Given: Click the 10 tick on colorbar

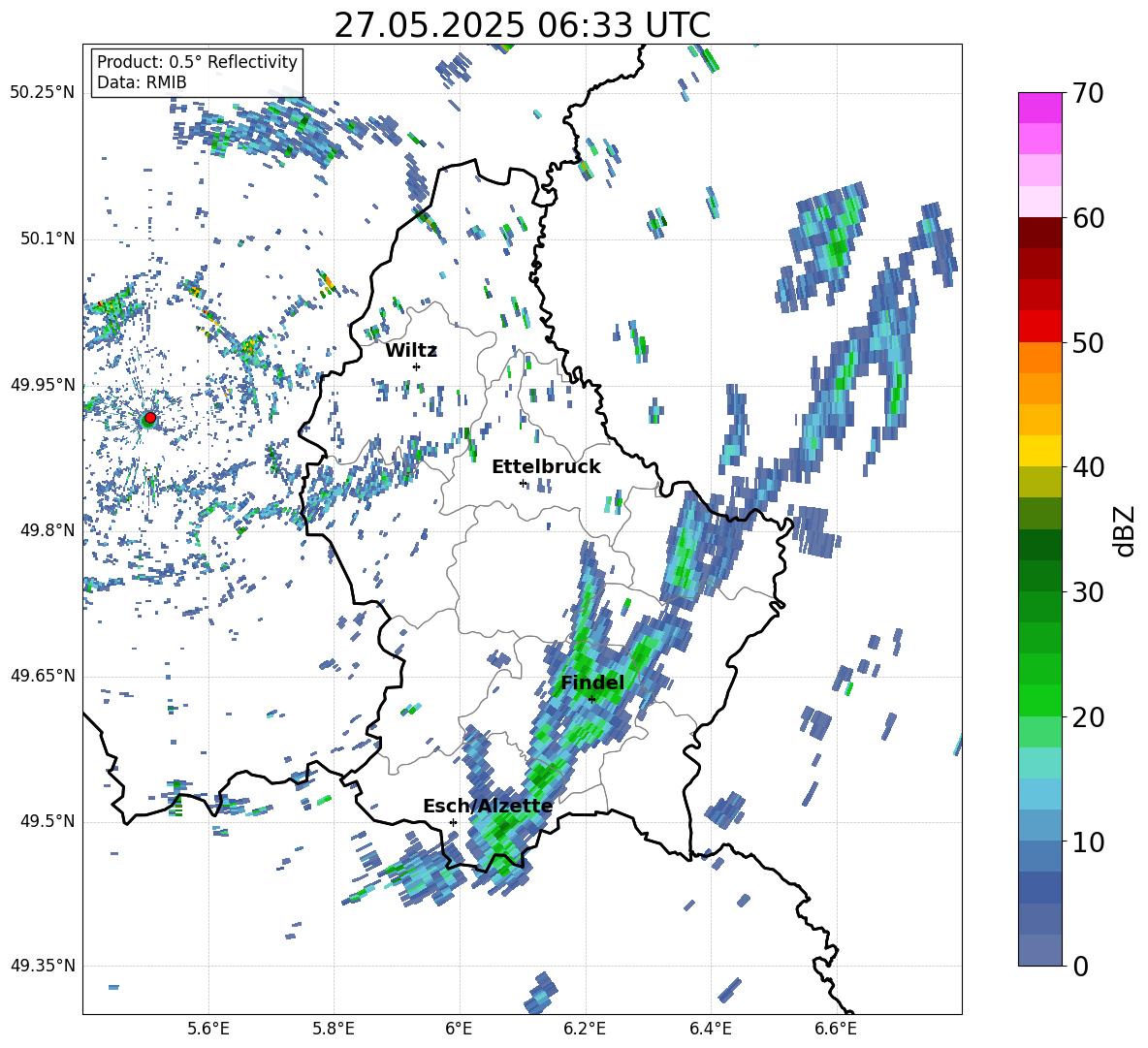Looking at the screenshot, I should point(1088,842).
